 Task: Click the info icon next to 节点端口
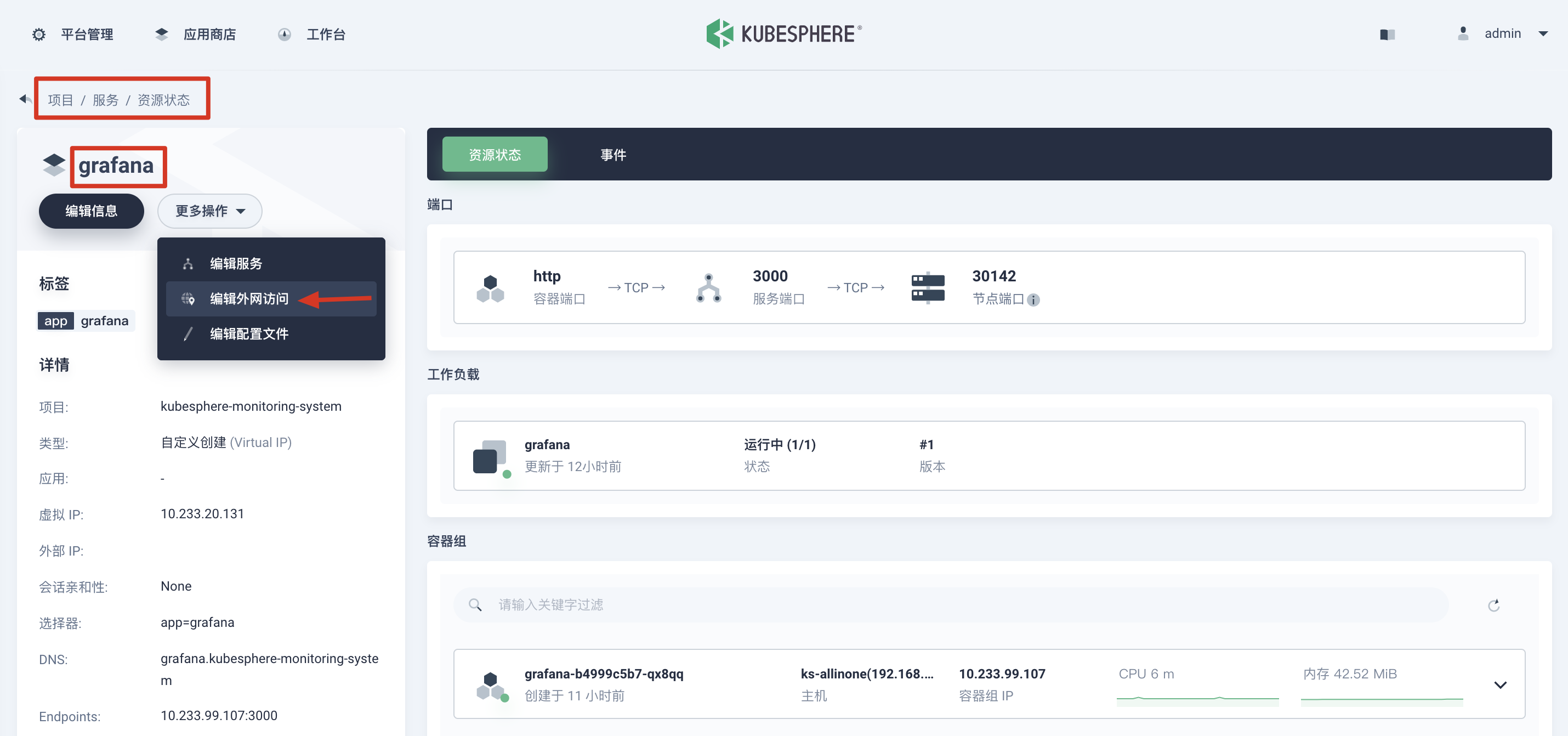point(1035,299)
